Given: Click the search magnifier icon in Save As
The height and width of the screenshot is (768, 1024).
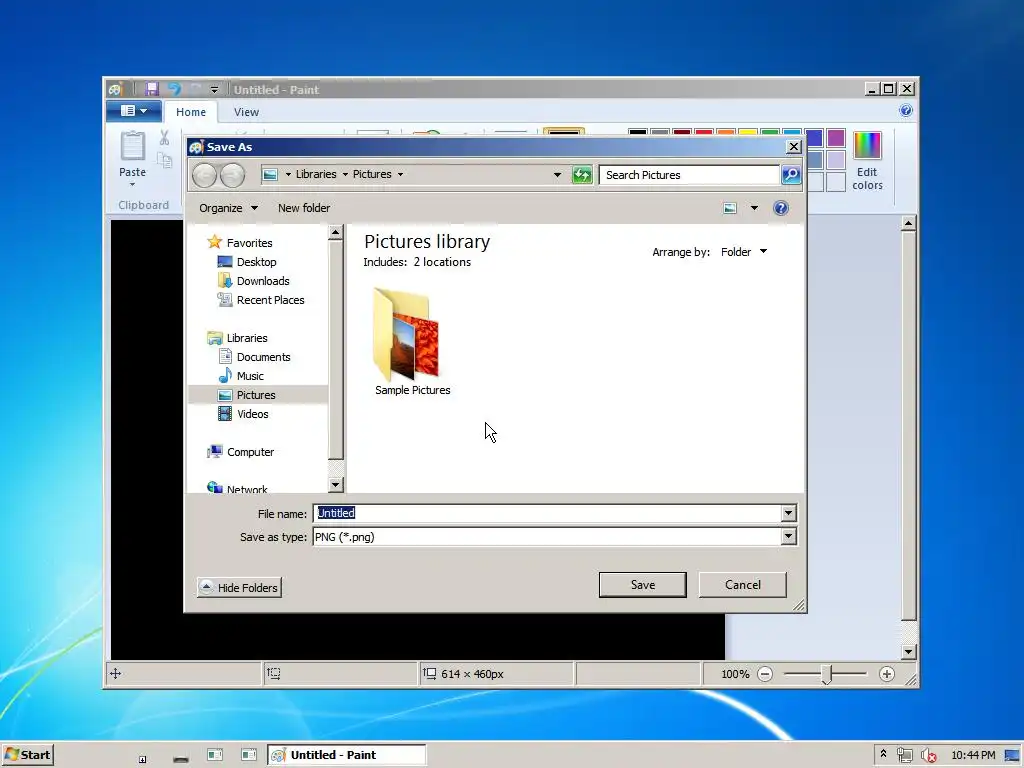Looking at the screenshot, I should point(791,174).
